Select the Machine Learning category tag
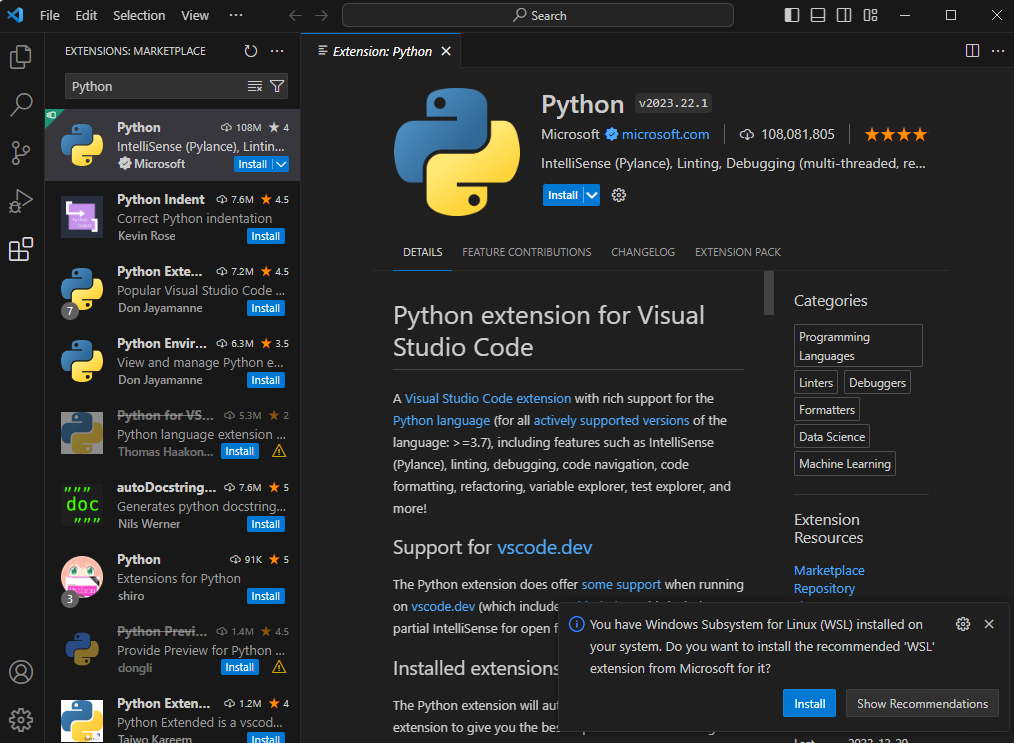Screen dimensions: 1014x743 845,464
